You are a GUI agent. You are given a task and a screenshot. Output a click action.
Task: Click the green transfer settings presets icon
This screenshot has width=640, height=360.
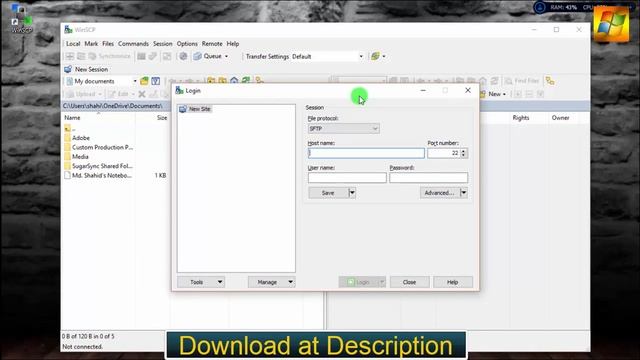tap(375, 56)
